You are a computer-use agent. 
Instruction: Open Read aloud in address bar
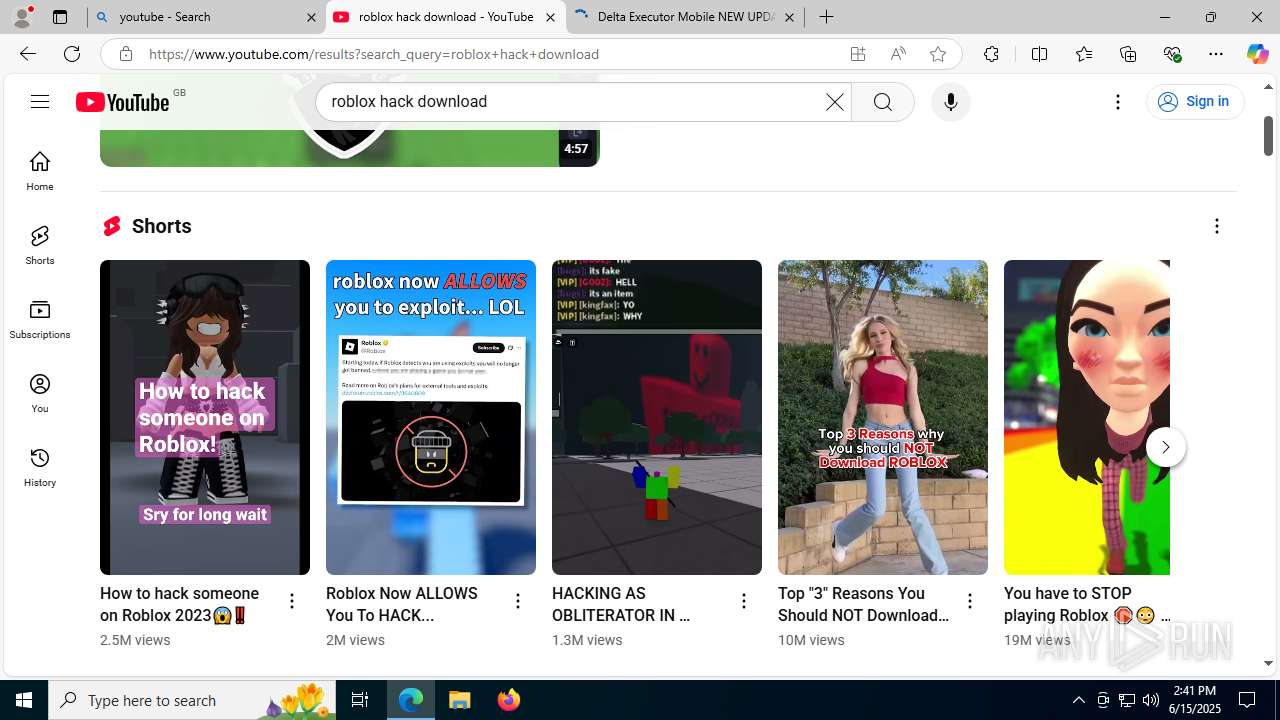[x=898, y=54]
